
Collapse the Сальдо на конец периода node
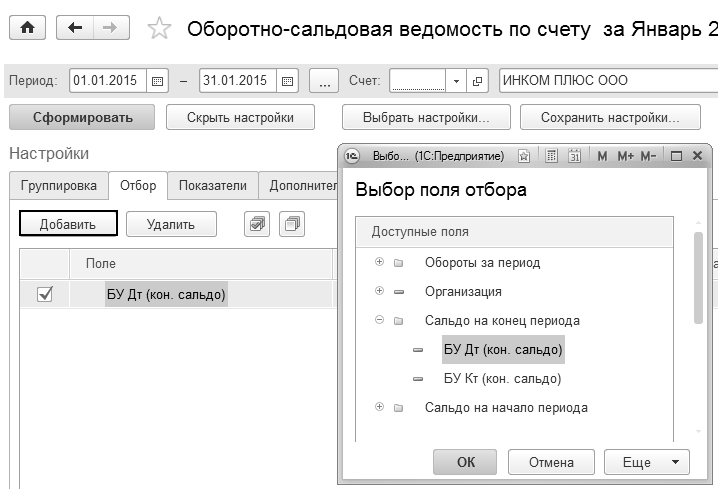(379, 320)
